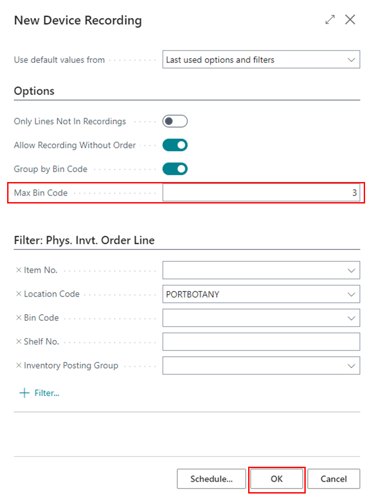
Task: Turn off Allow Recording Without Order
Action: pos(175,145)
